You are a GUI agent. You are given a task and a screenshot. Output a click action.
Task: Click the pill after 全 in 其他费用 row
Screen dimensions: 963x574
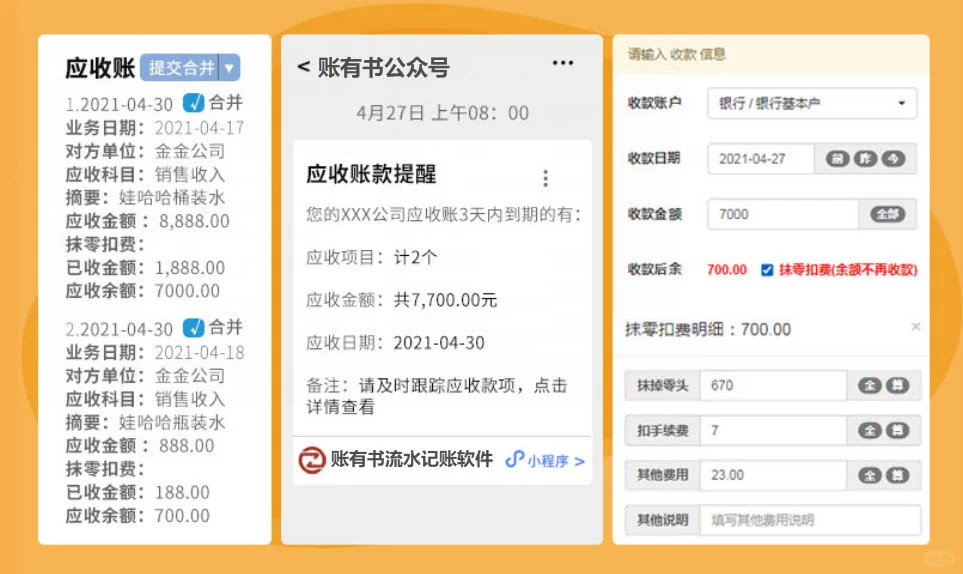pos(897,475)
